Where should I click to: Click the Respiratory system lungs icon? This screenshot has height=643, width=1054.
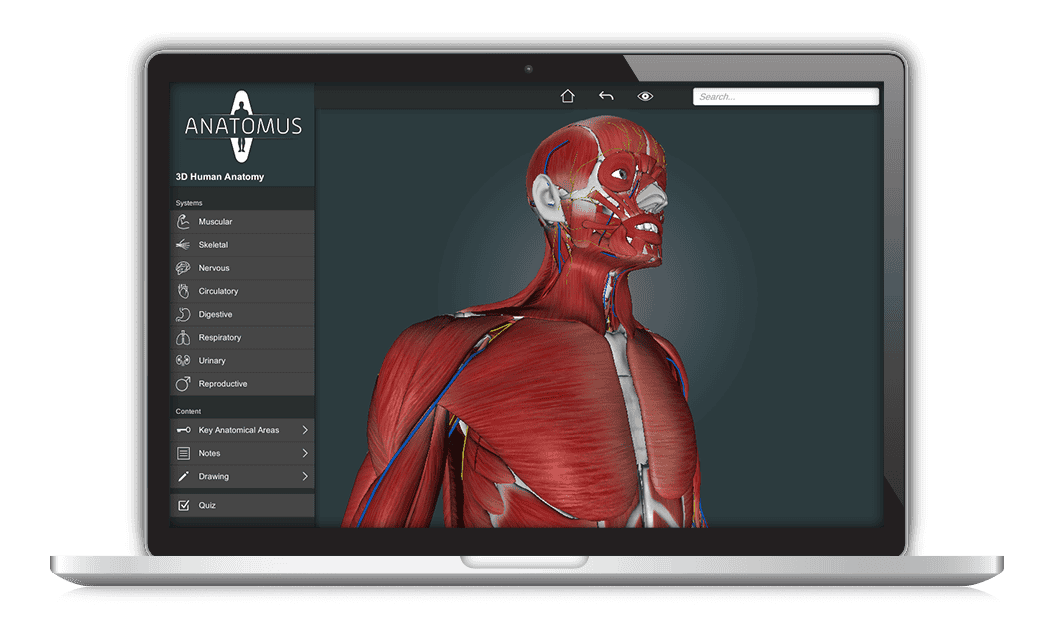pyautogui.click(x=183, y=337)
